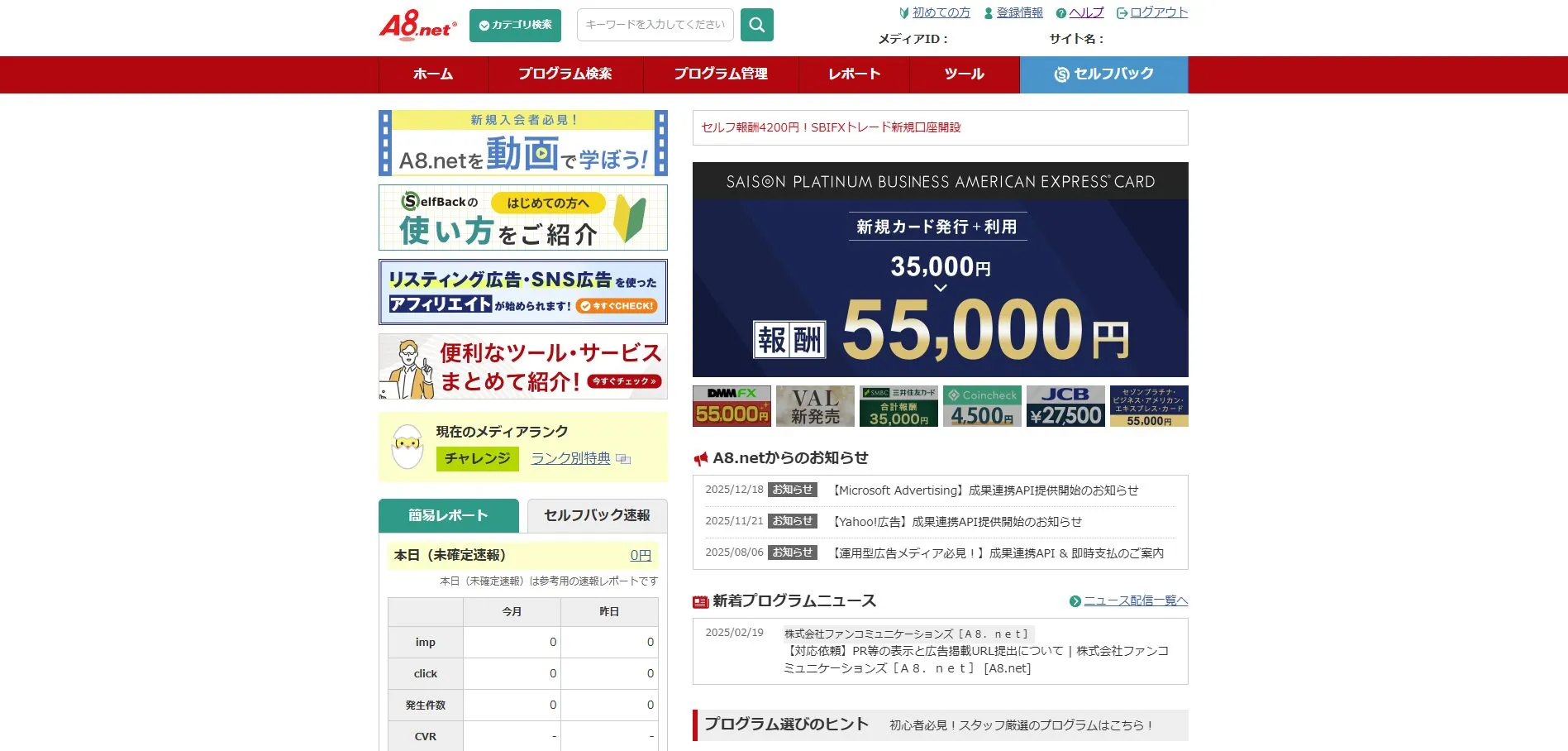Select the 簡易レポート tab
The height and width of the screenshot is (751, 1568).
pos(449,515)
